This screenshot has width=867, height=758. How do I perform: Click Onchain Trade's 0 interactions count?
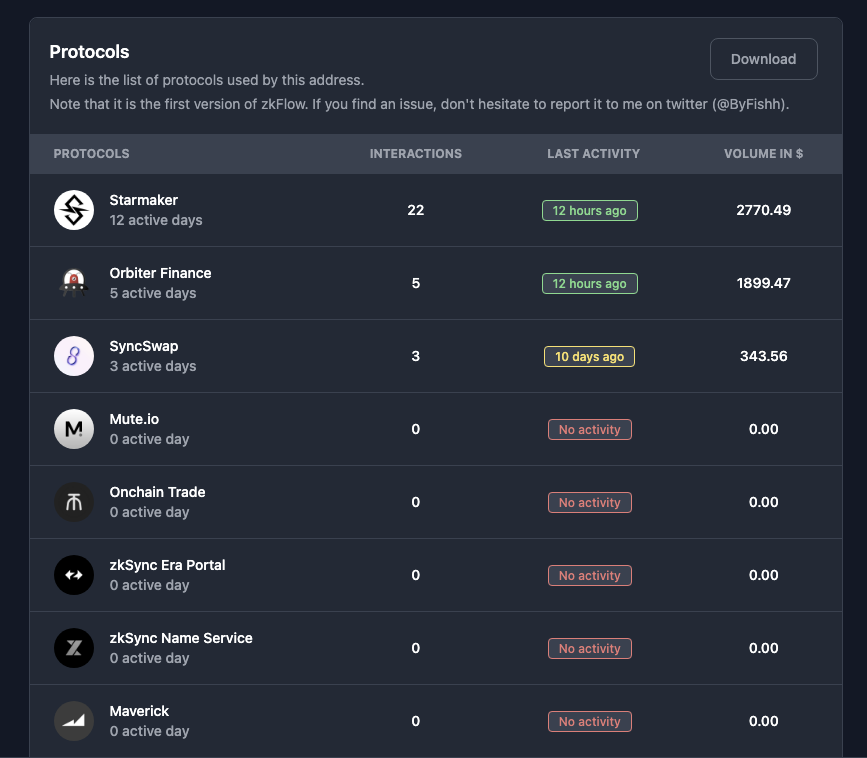click(415, 502)
